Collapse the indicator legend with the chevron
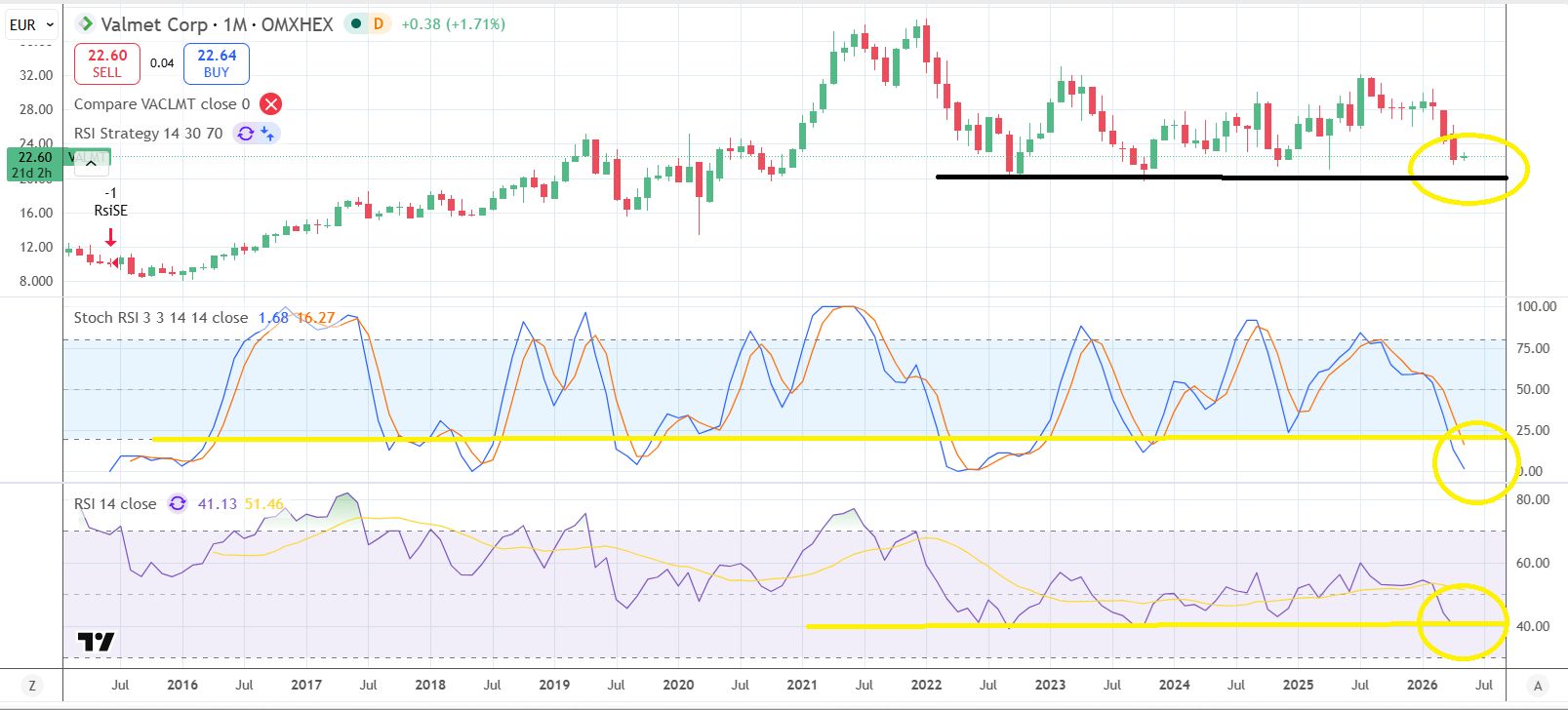 91,164
